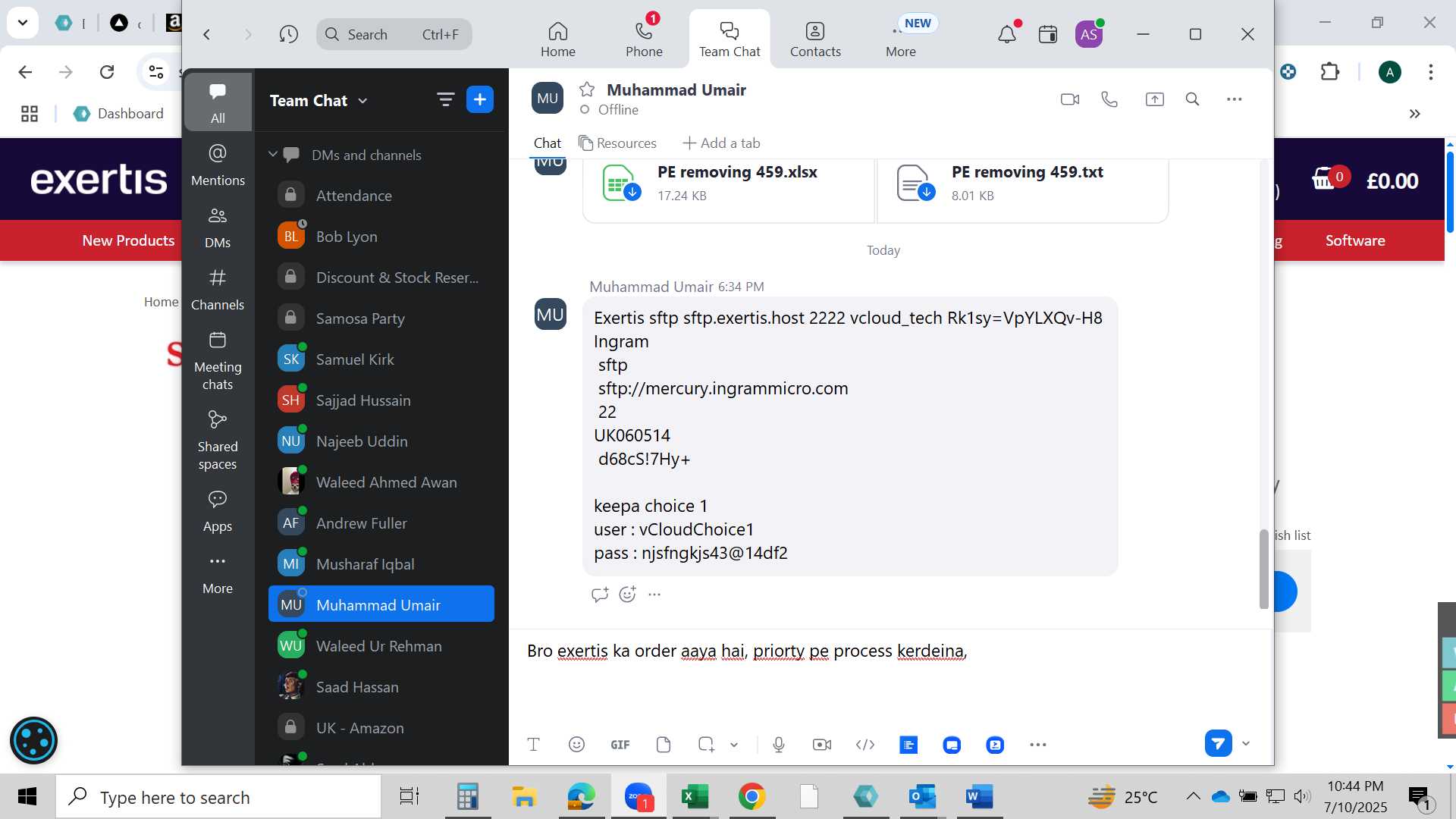1456x819 pixels.
Task: Open Apps in the sidebar
Action: click(218, 512)
